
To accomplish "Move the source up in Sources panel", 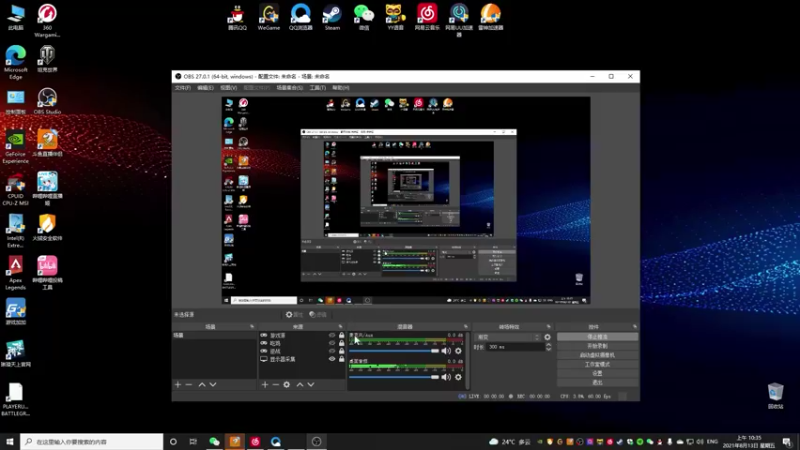I will coord(300,384).
